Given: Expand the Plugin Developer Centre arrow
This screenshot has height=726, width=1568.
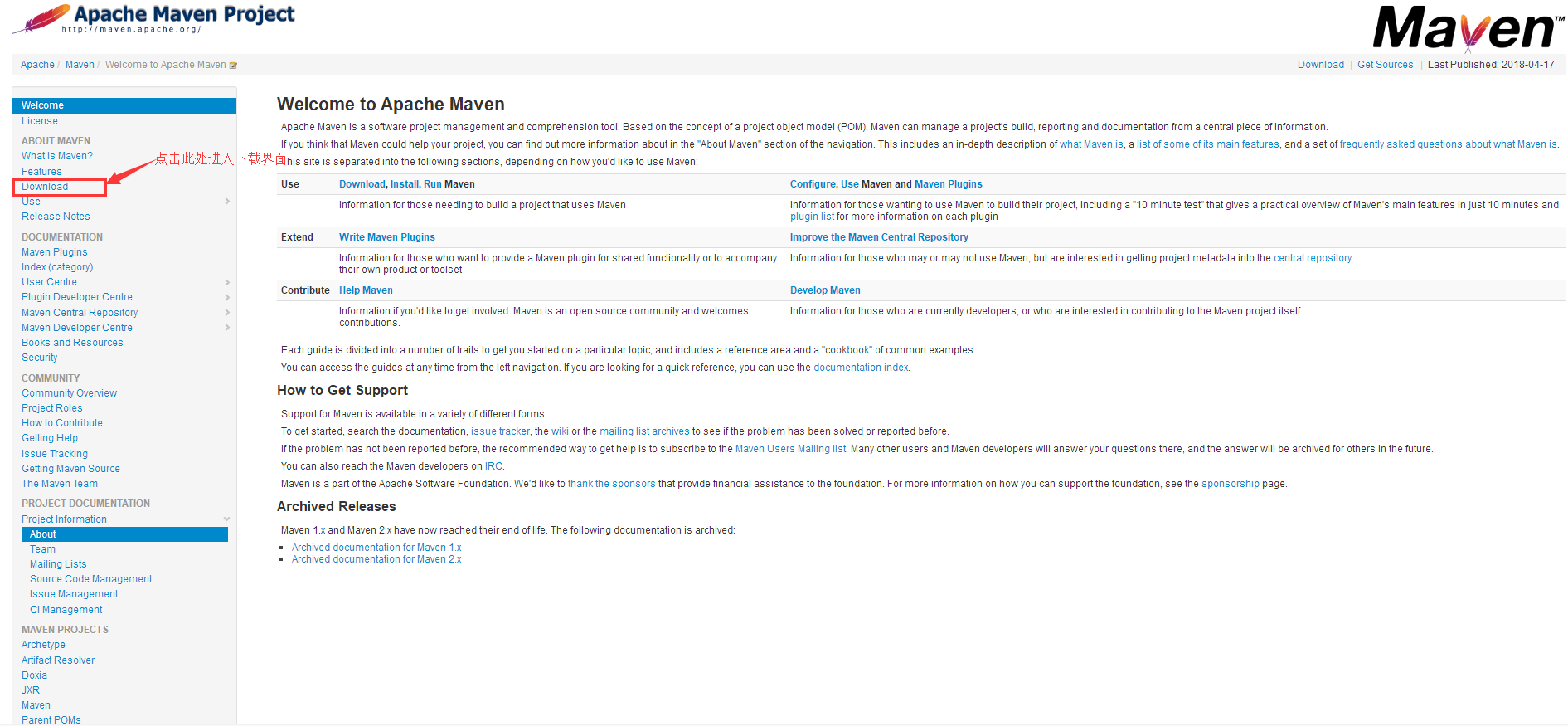Looking at the screenshot, I should click(227, 298).
